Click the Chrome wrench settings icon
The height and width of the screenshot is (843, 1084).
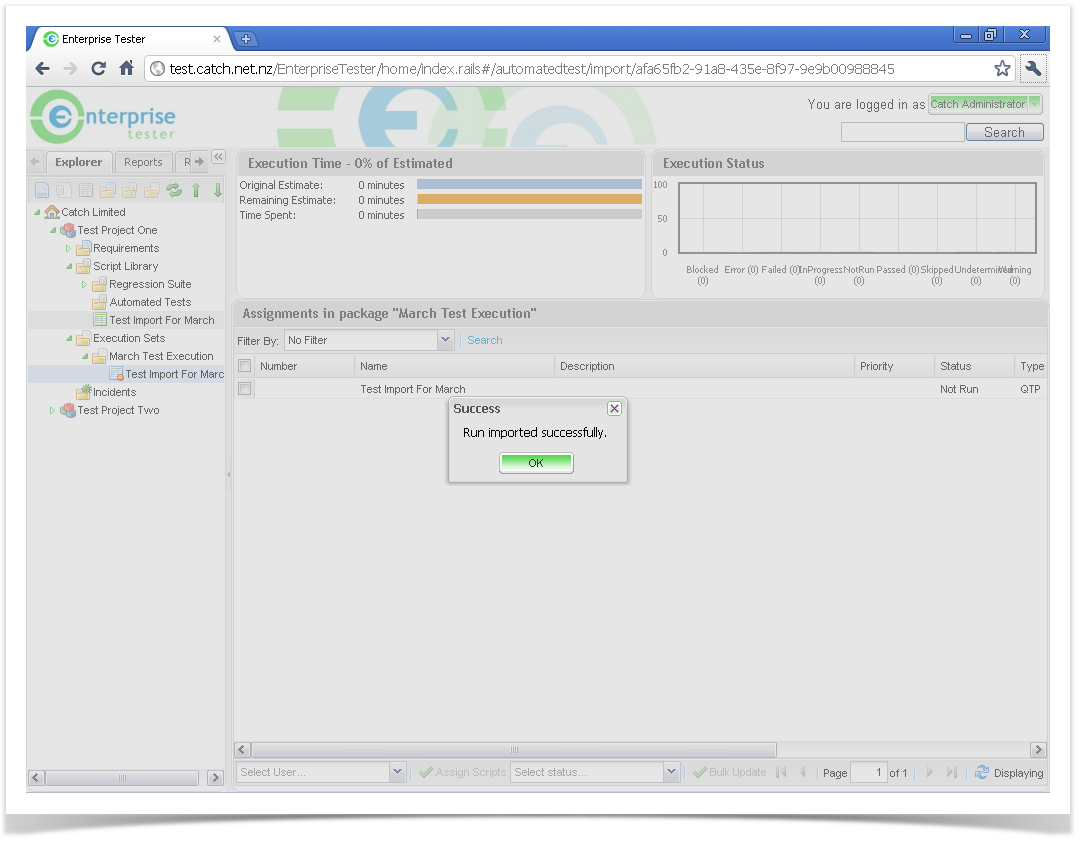[1033, 69]
